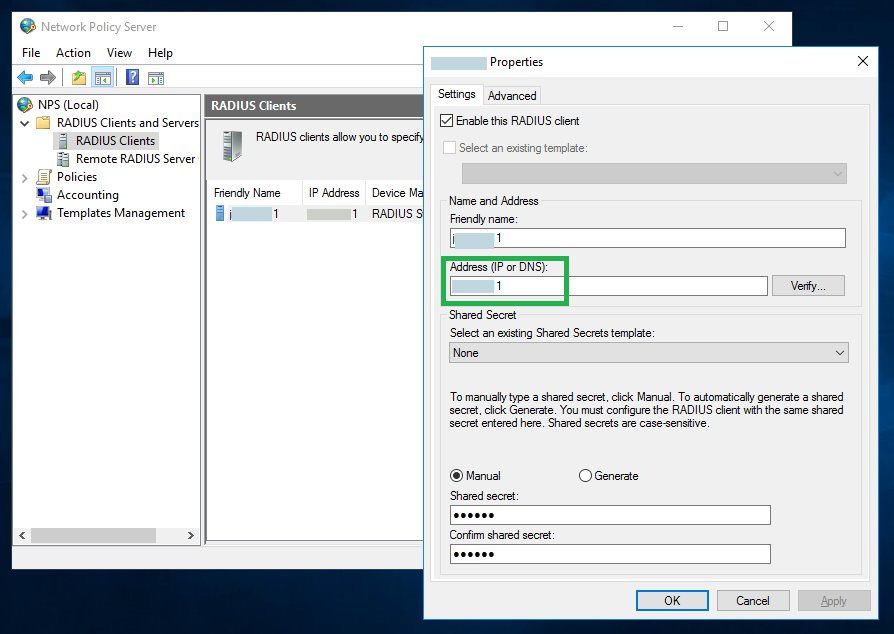Click the Shared secret input field
Screen dimensions: 894x634
610,515
